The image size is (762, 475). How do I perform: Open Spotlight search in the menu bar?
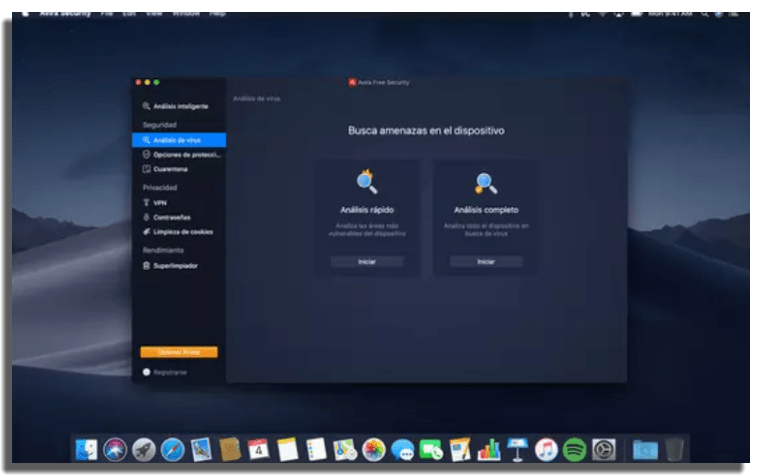point(704,14)
